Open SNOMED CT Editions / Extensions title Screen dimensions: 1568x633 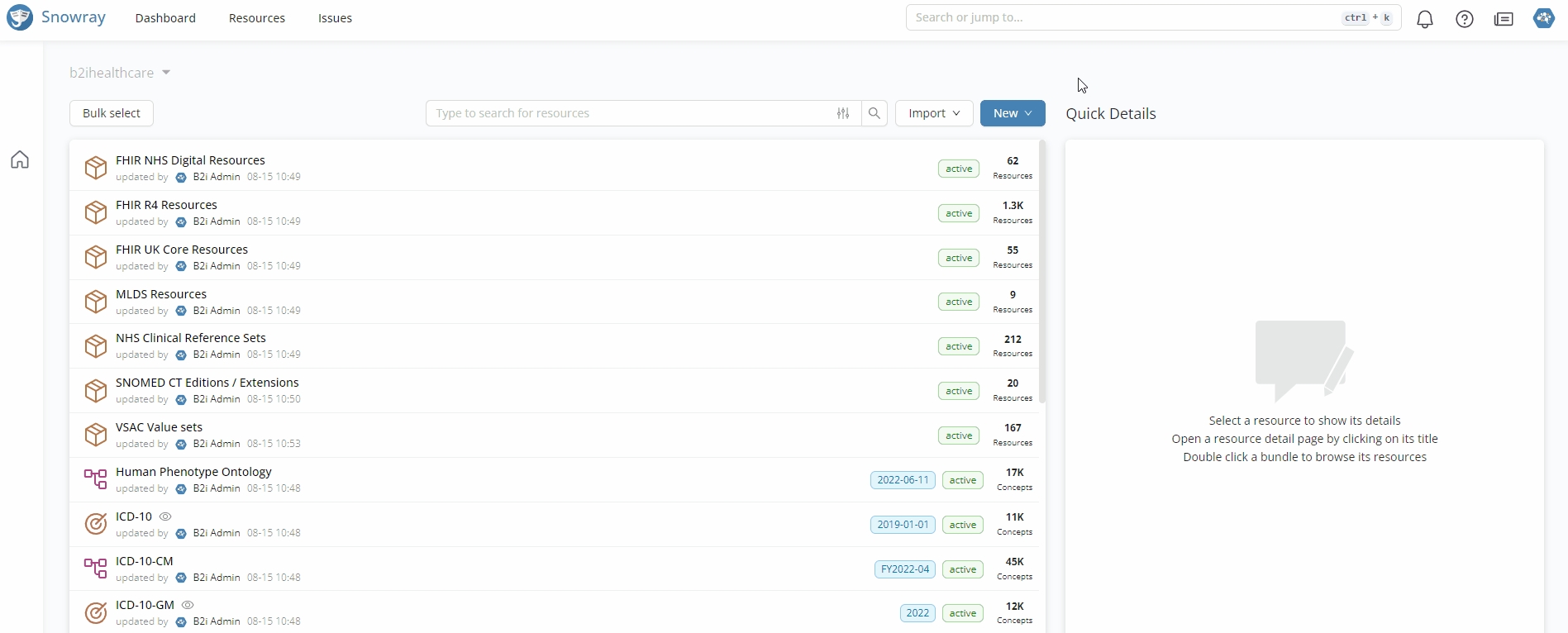pyautogui.click(x=207, y=383)
